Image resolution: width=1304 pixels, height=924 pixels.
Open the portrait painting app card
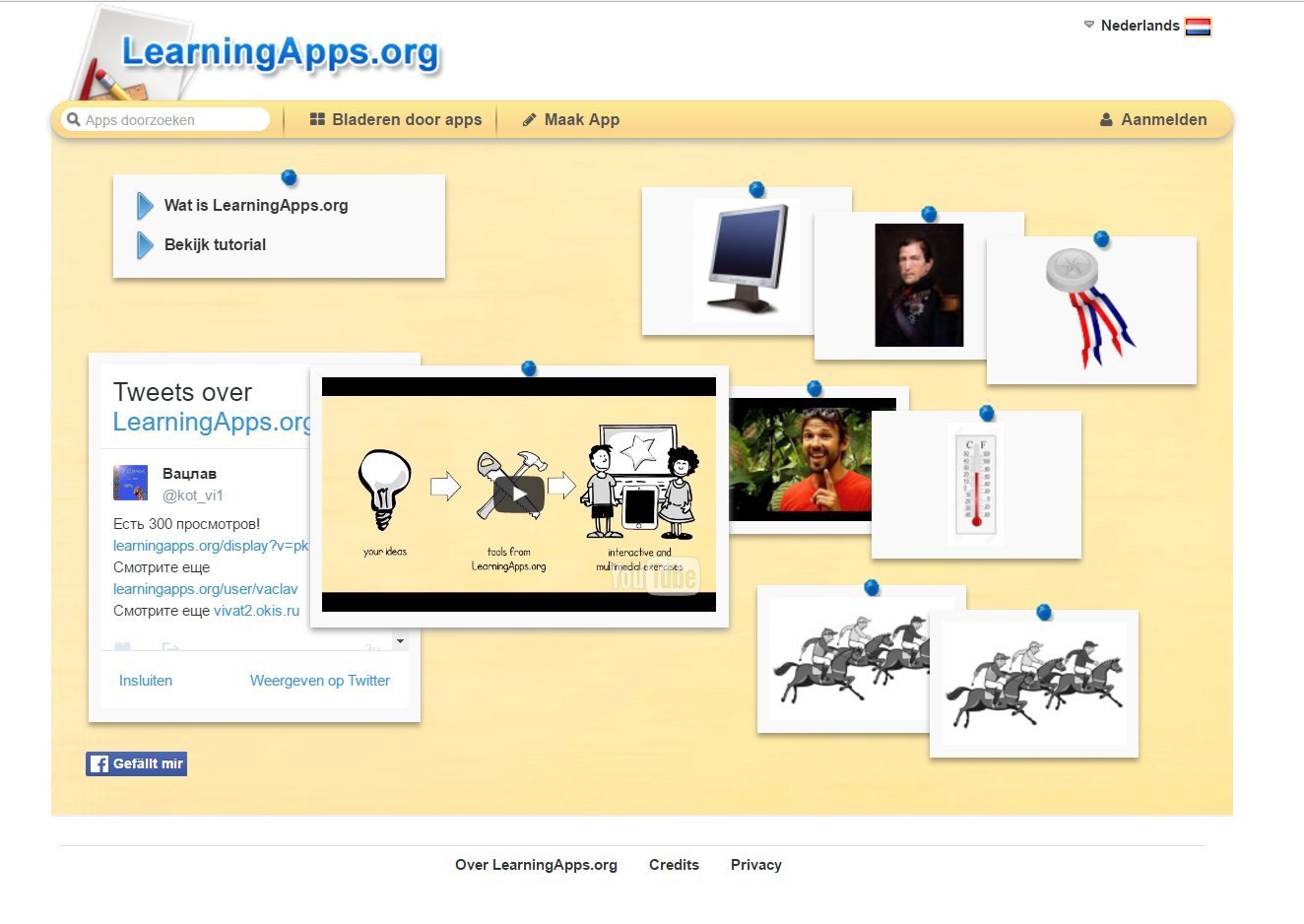919,286
